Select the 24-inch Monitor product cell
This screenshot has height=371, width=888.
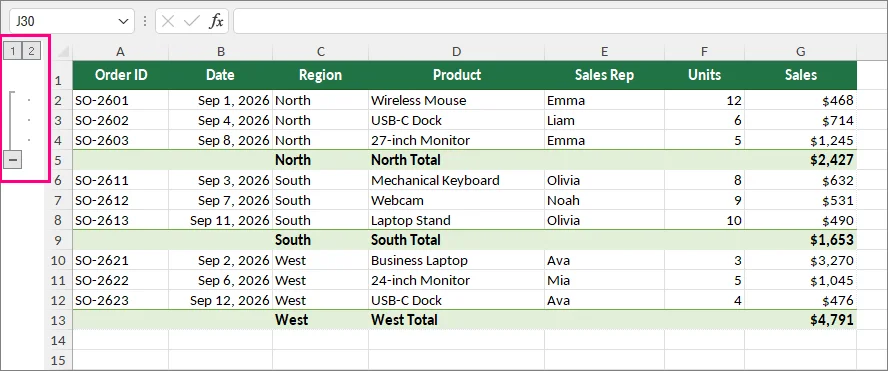[456, 280]
